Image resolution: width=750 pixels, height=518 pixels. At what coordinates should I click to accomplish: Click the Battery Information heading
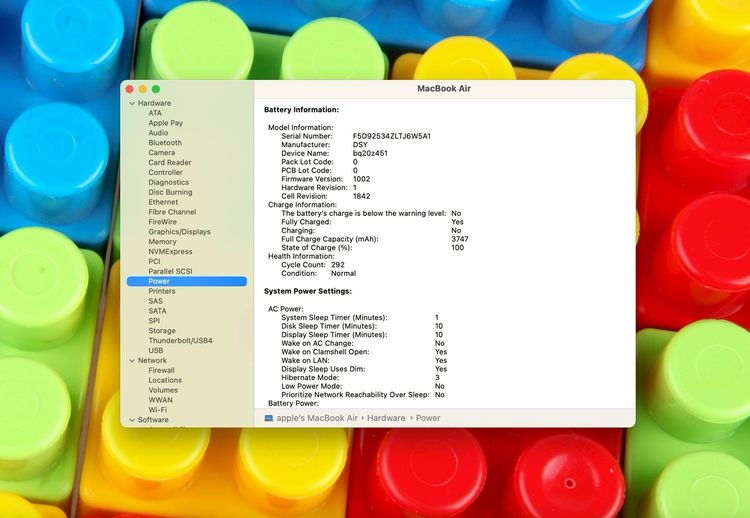point(301,110)
